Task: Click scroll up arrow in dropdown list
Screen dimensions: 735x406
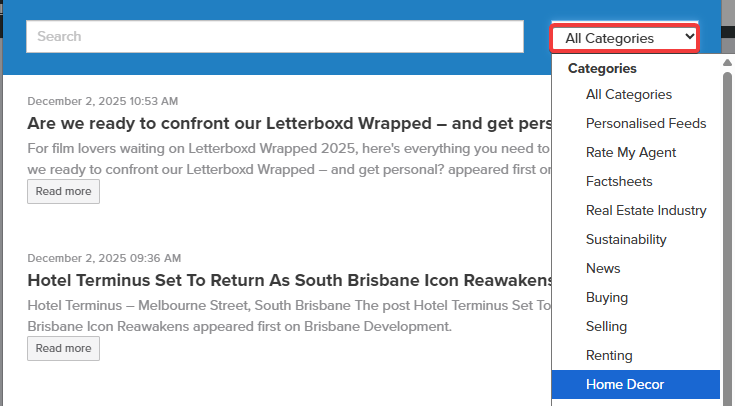Action: point(727,64)
